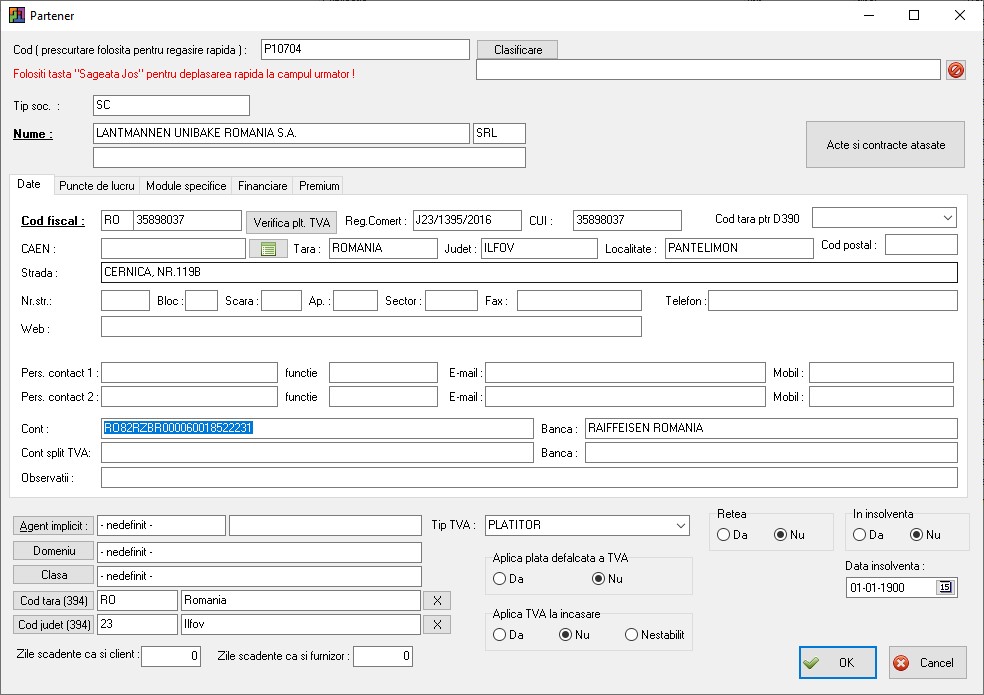984x695 pixels.
Task: Set In insolventa to Da
Action: click(x=859, y=535)
